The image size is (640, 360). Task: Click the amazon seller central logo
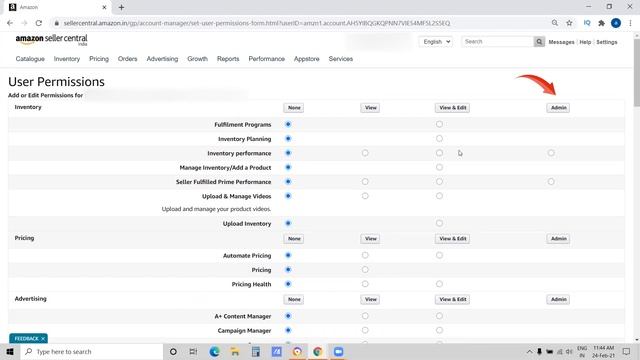[x=51, y=40]
